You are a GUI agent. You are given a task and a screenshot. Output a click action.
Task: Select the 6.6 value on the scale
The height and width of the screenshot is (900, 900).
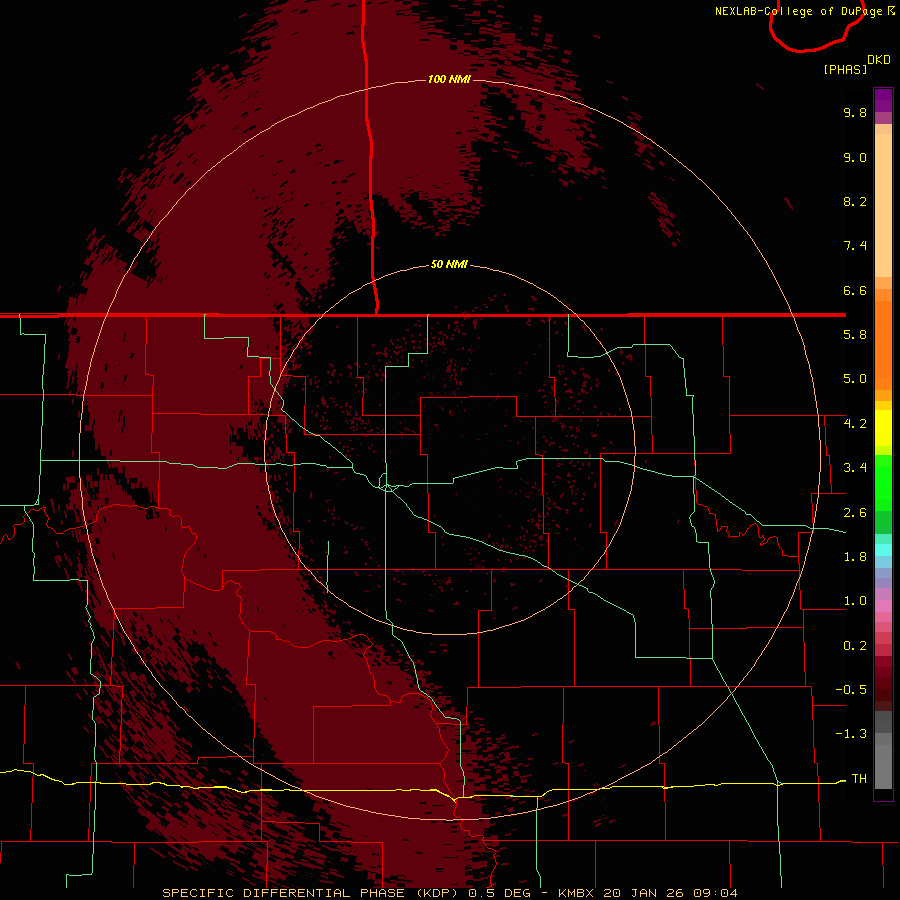[x=855, y=290]
